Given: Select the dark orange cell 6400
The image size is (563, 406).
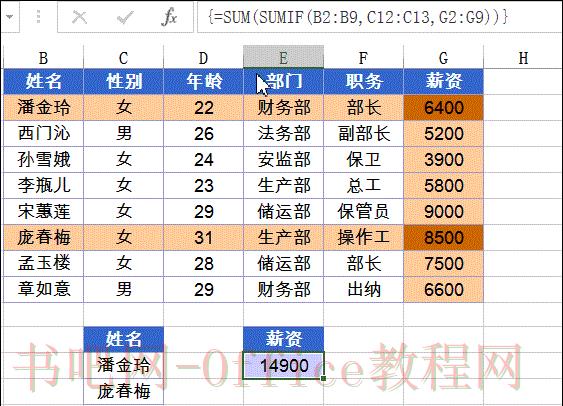Looking at the screenshot, I should click(x=443, y=107).
